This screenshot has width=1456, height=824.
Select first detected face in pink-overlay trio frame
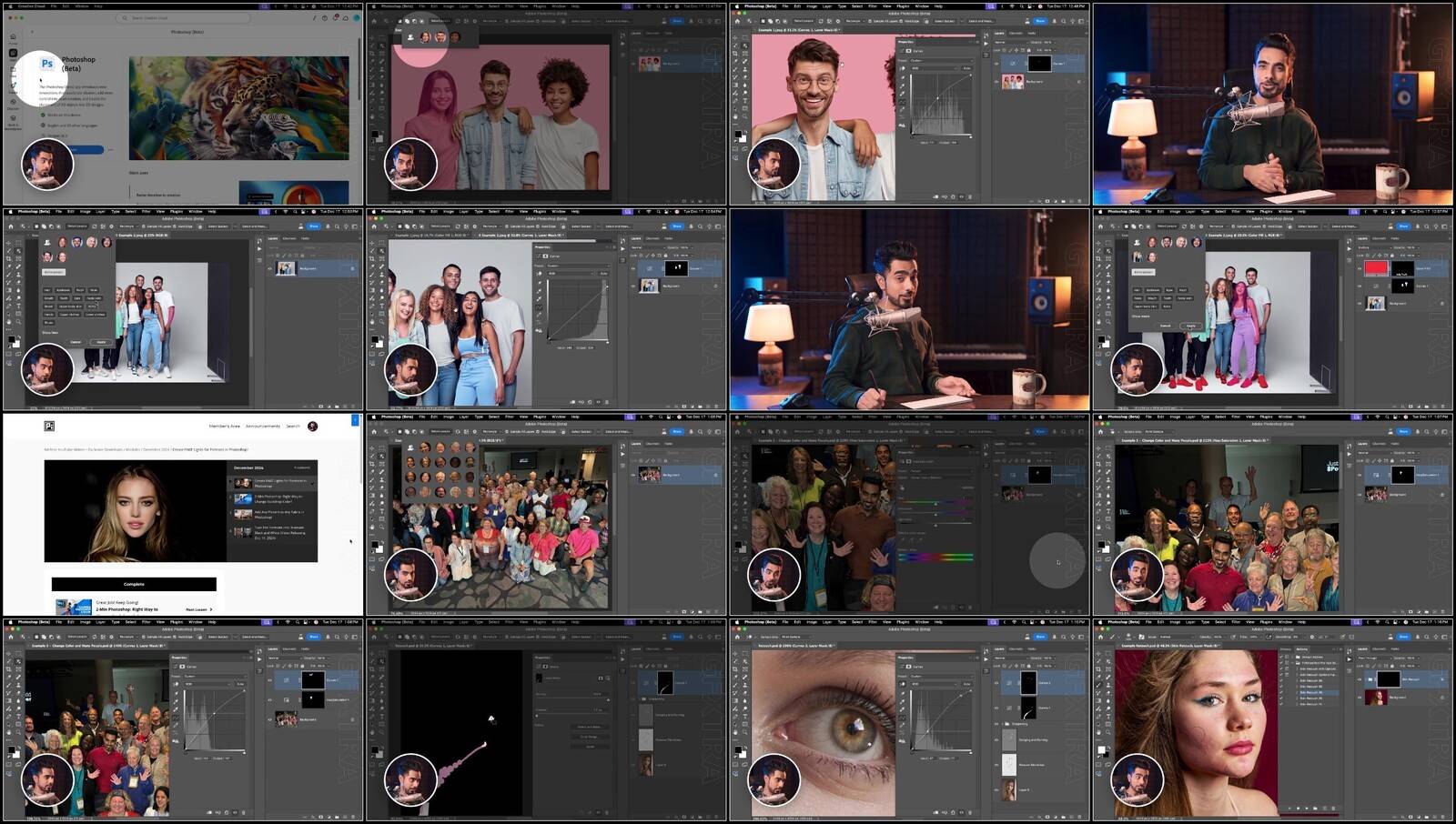(425, 37)
